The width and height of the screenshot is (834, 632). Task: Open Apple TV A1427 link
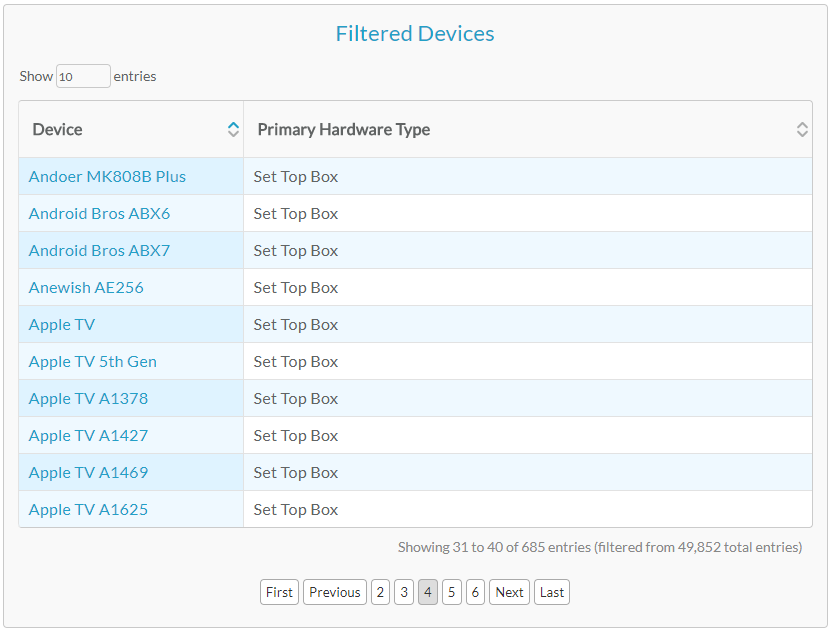(88, 436)
